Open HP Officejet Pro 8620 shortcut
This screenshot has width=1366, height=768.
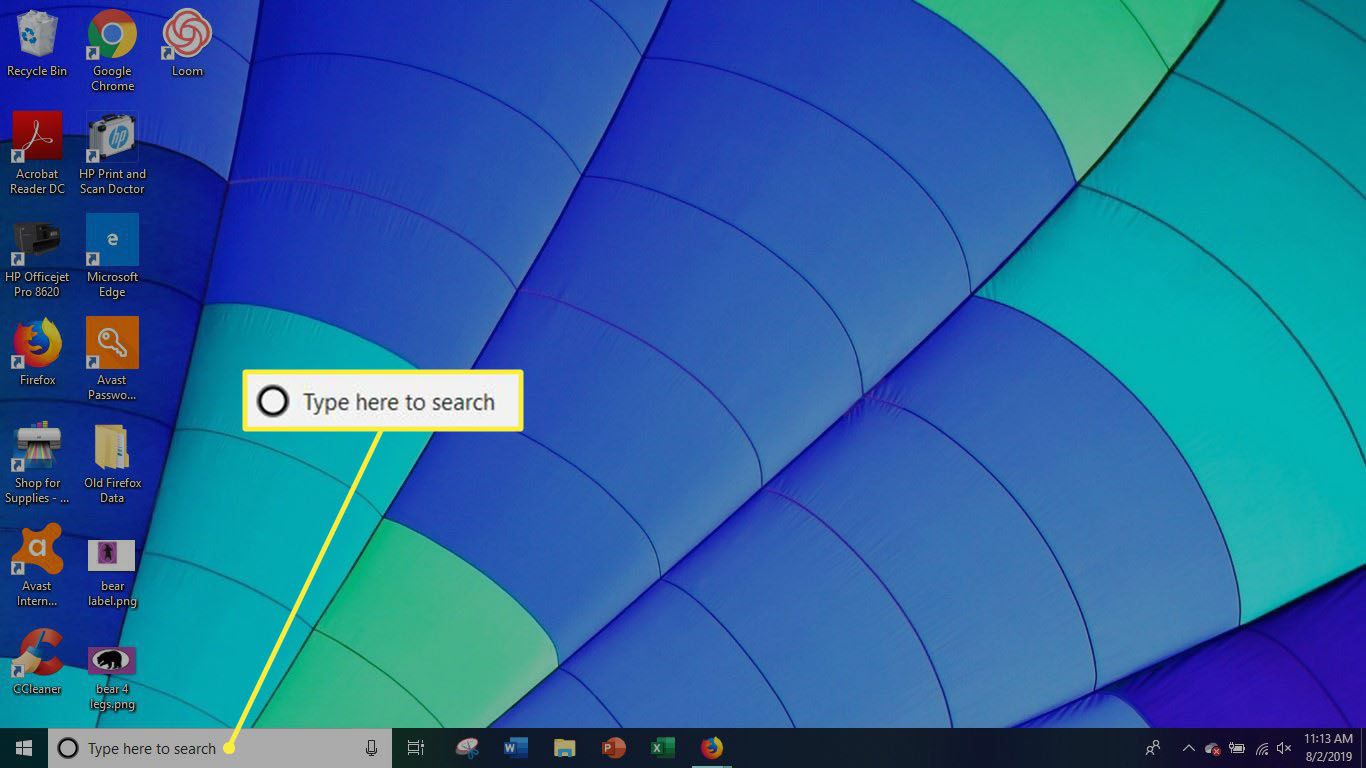coord(37,257)
